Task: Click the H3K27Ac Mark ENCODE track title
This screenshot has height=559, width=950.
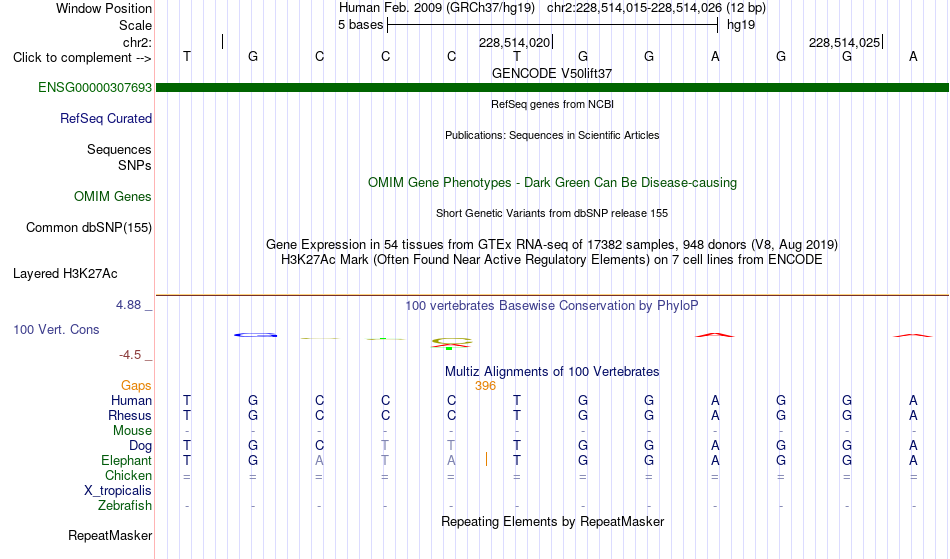Action: pos(552,259)
